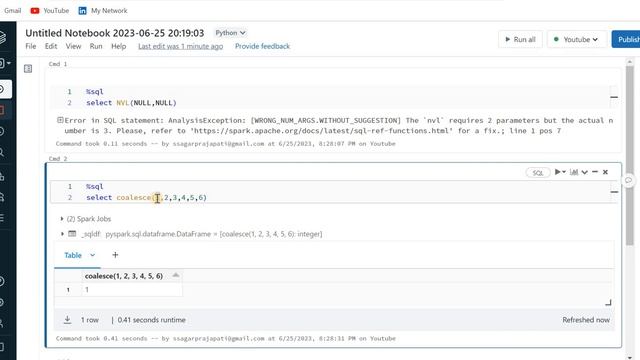The width and height of the screenshot is (640, 360).
Task: Click the green cluster status dot
Action: coord(556,39)
